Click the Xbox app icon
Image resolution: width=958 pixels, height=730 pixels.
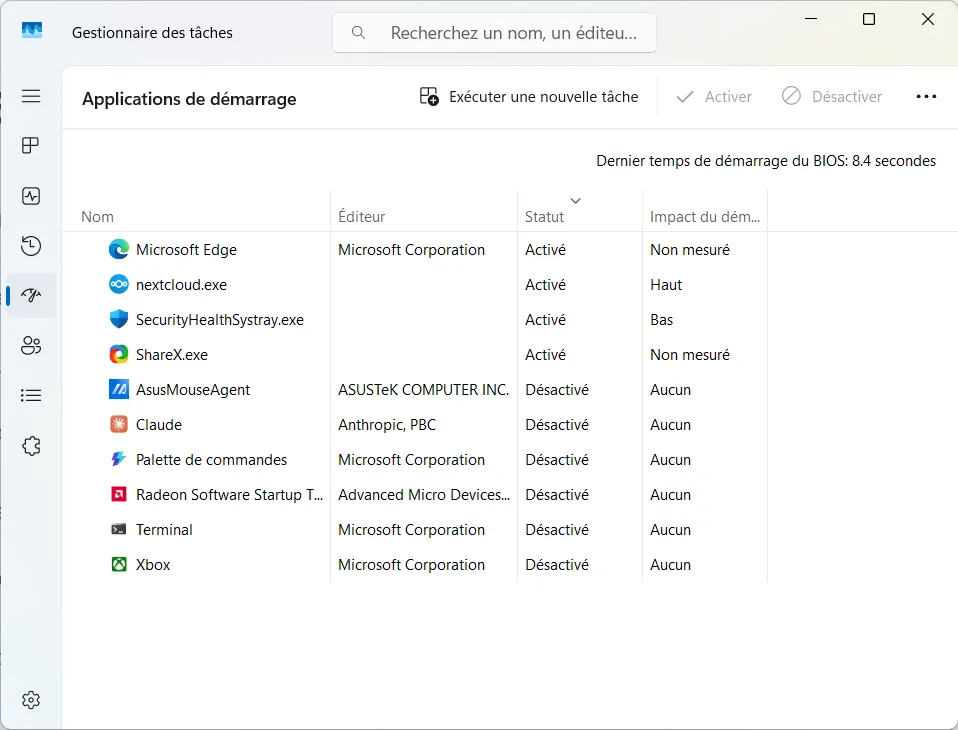[x=119, y=564]
